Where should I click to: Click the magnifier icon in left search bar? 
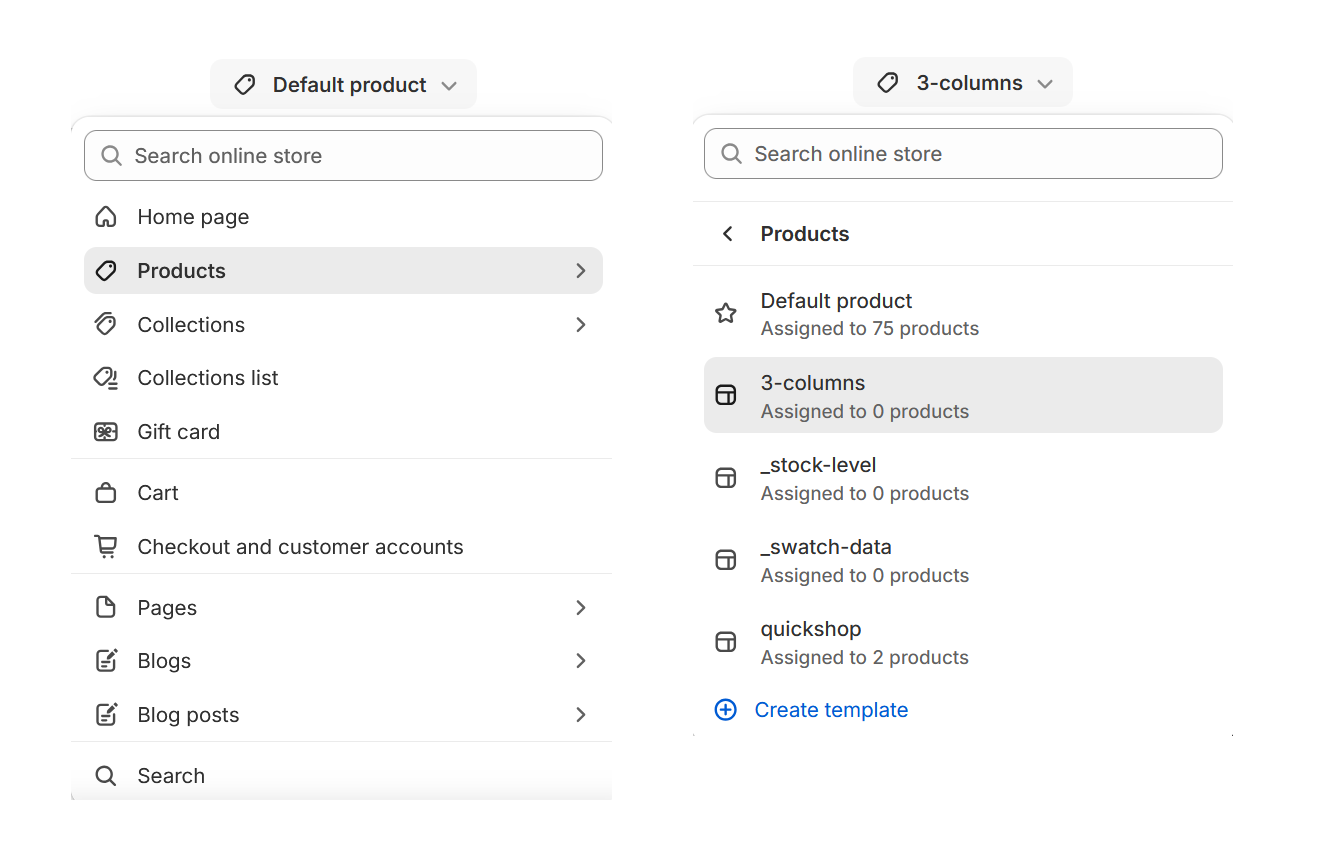point(111,156)
